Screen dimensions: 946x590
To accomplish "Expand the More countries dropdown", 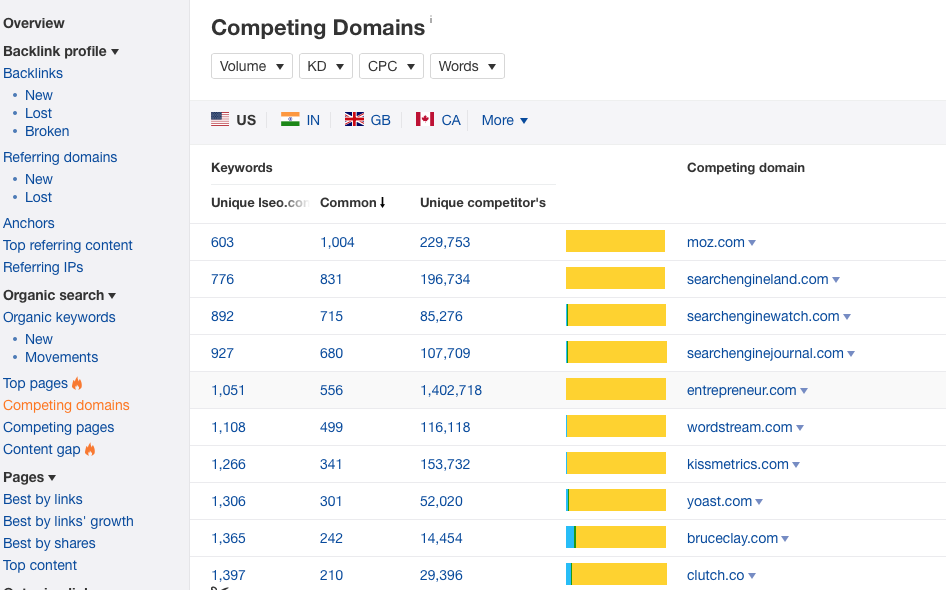I will pos(504,120).
